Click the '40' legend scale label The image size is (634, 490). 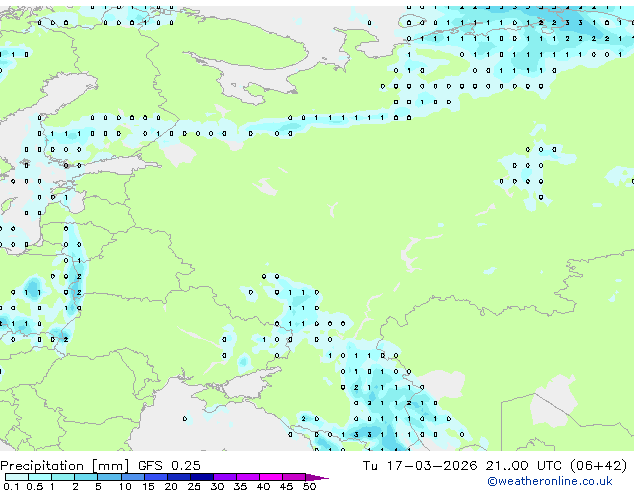tap(263, 486)
